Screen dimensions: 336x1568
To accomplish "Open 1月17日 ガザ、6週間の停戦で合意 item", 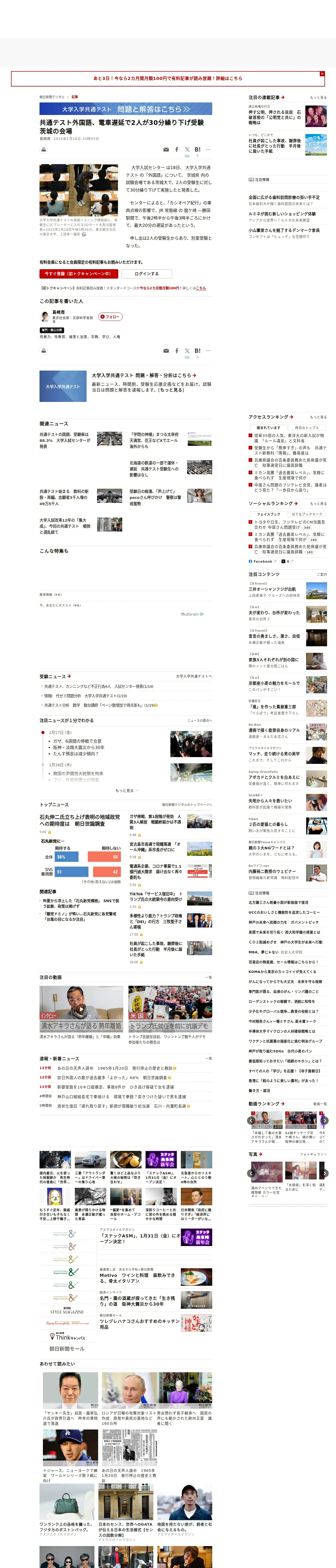I will click(77, 741).
